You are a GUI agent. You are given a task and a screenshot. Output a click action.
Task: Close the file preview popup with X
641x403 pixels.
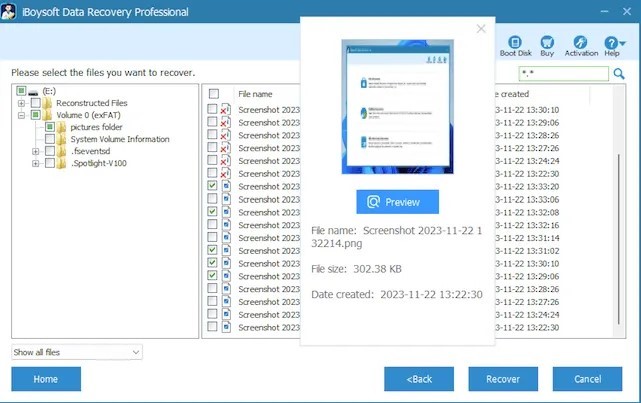point(481,29)
